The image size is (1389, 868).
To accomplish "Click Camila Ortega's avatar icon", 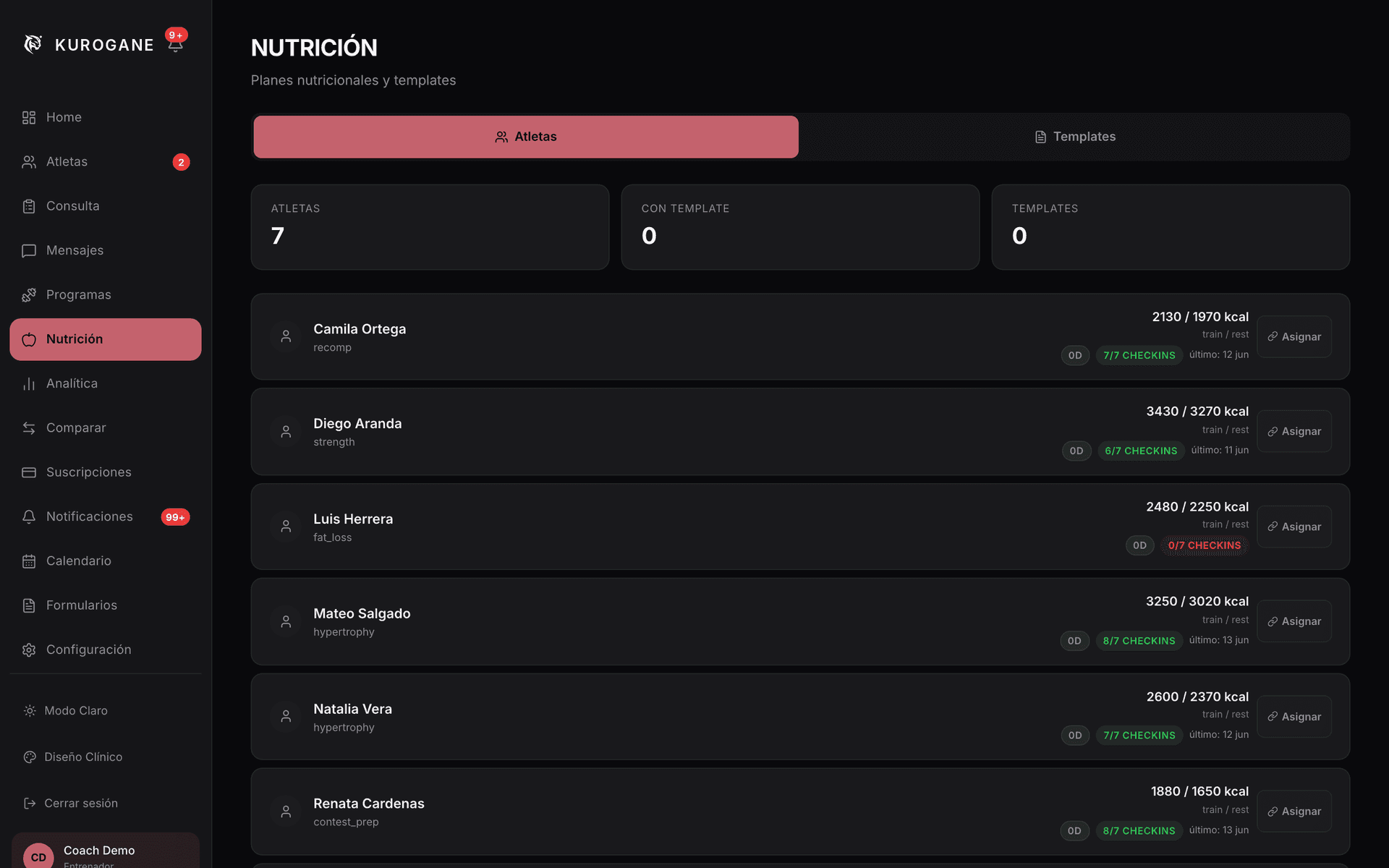I will pyautogui.click(x=286, y=336).
